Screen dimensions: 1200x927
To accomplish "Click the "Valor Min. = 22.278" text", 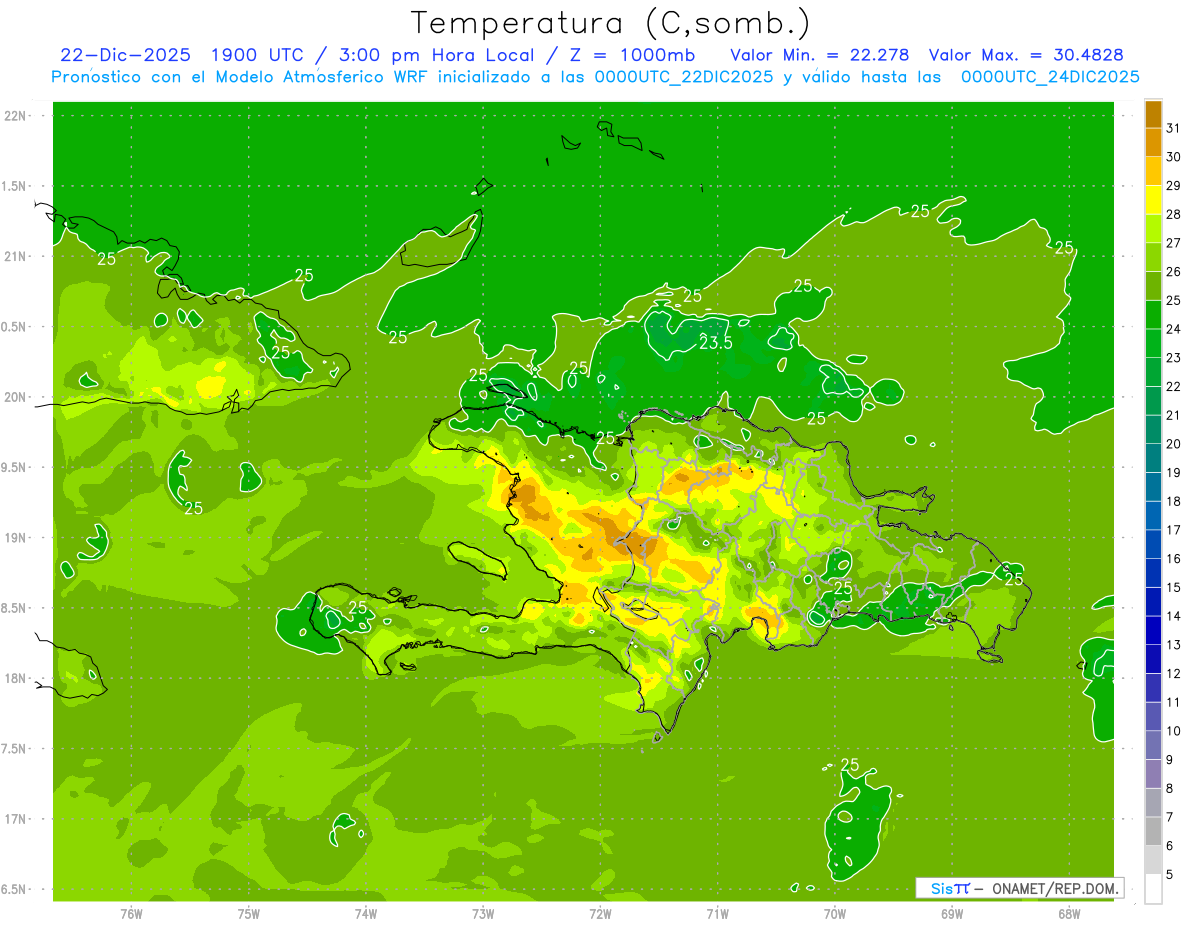I will point(820,55).
